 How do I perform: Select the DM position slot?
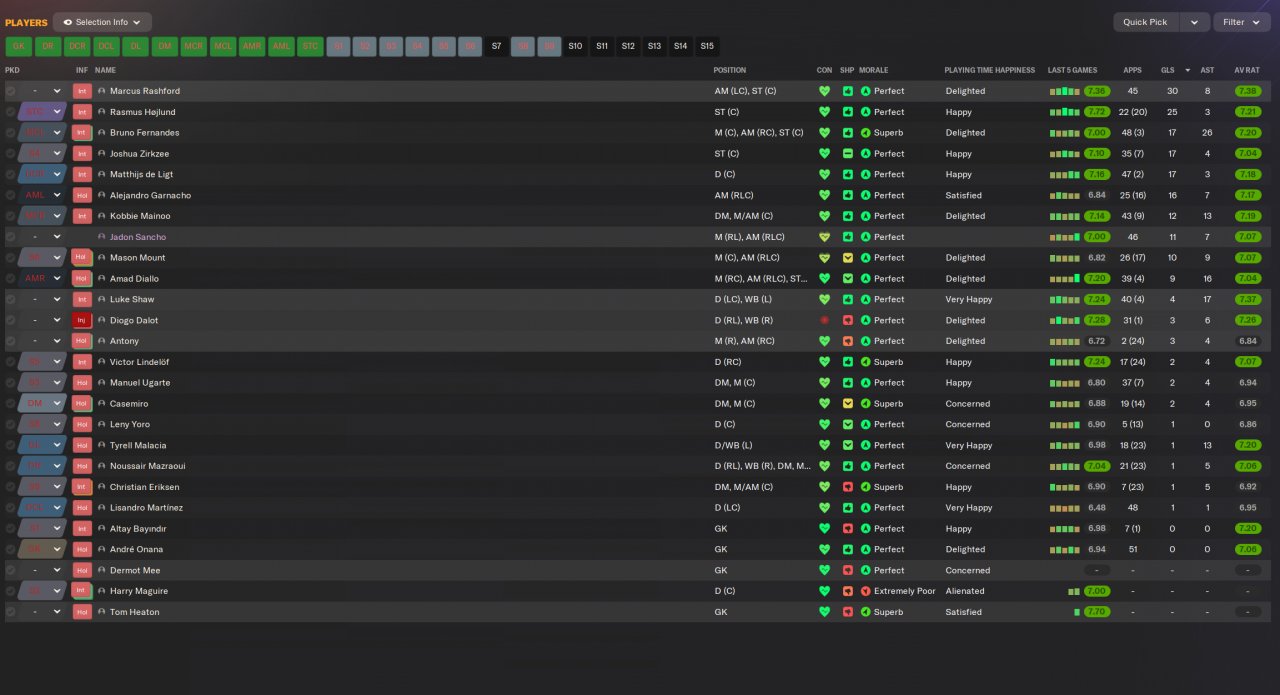coord(165,46)
